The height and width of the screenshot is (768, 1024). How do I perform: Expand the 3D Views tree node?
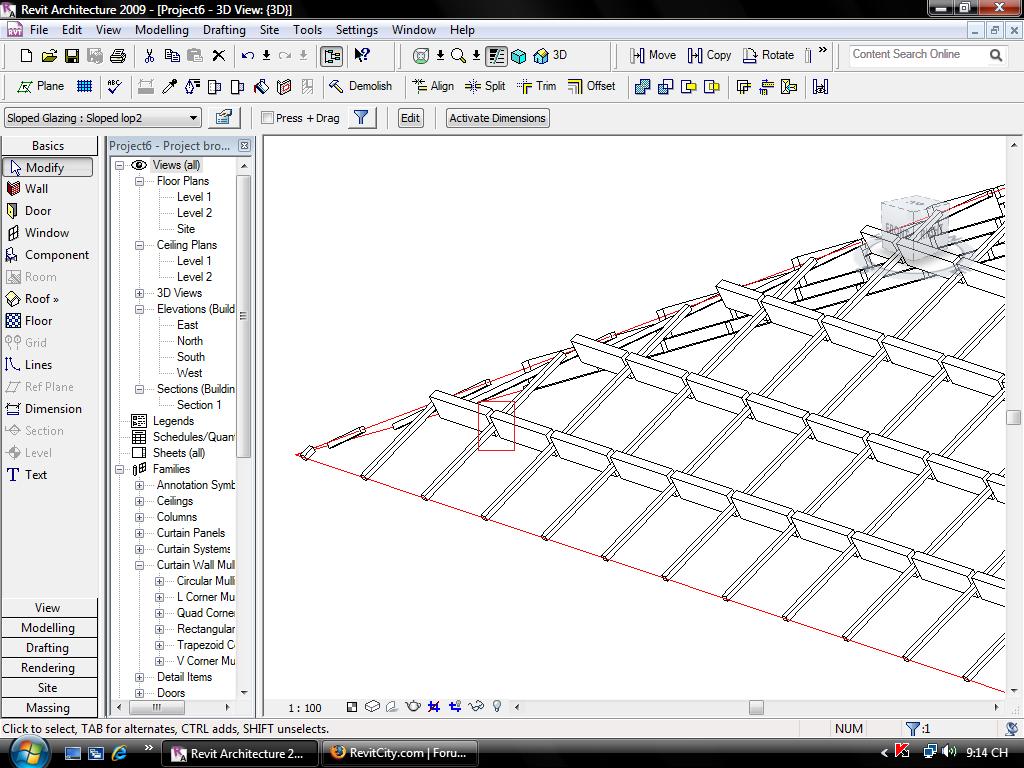click(140, 293)
